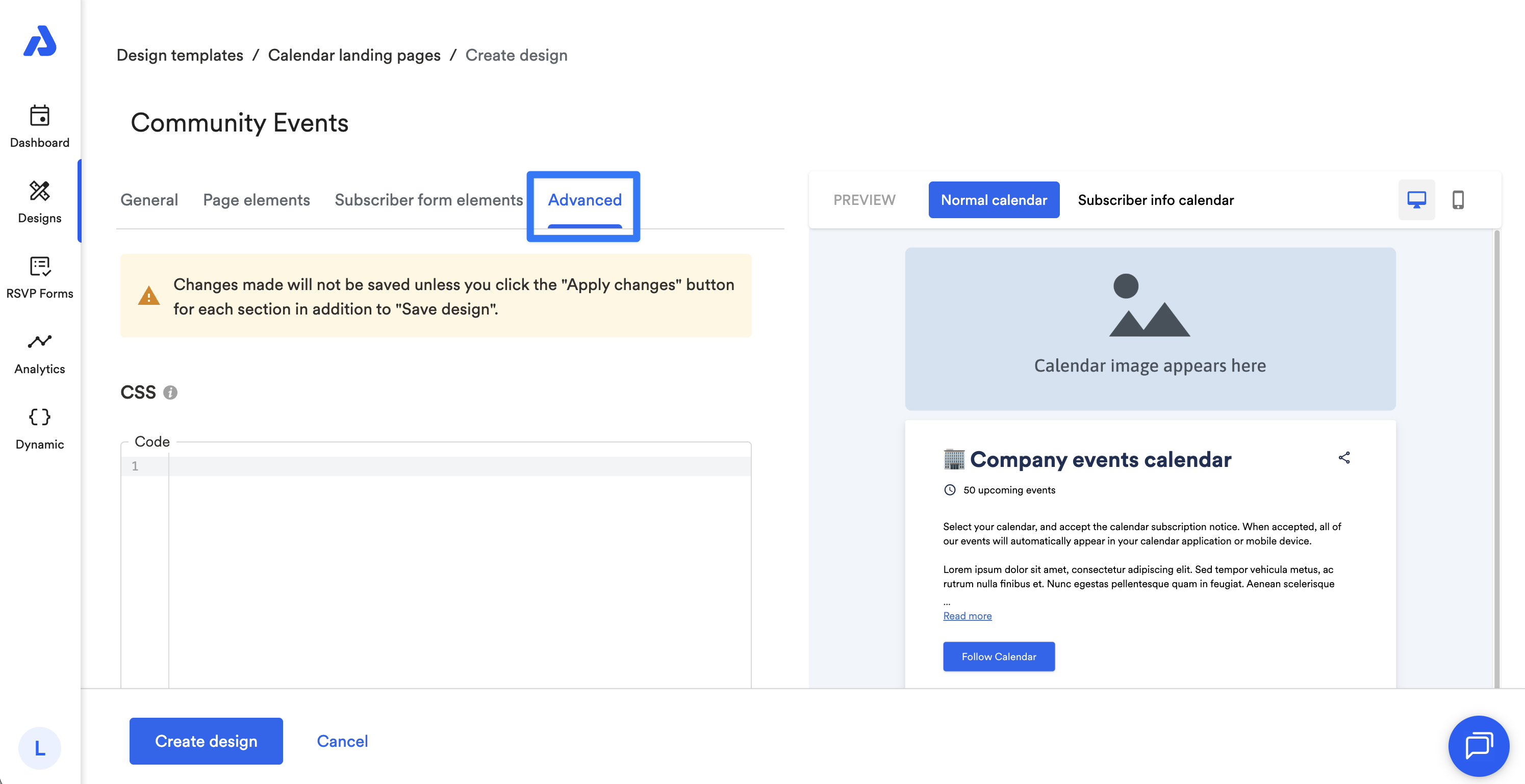The width and height of the screenshot is (1525, 784).
Task: Switch preview to mobile view
Action: 1458,200
